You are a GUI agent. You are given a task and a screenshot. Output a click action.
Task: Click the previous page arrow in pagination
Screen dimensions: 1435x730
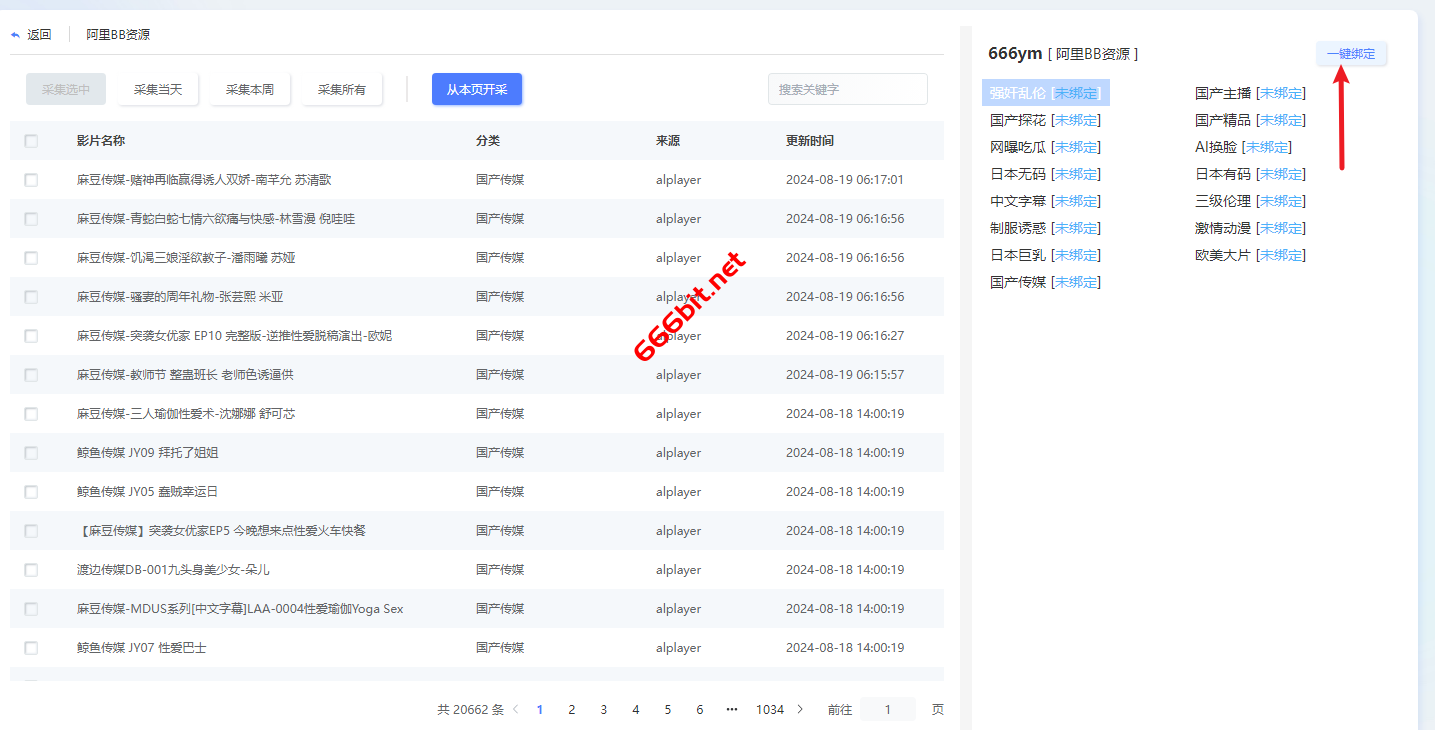[515, 709]
